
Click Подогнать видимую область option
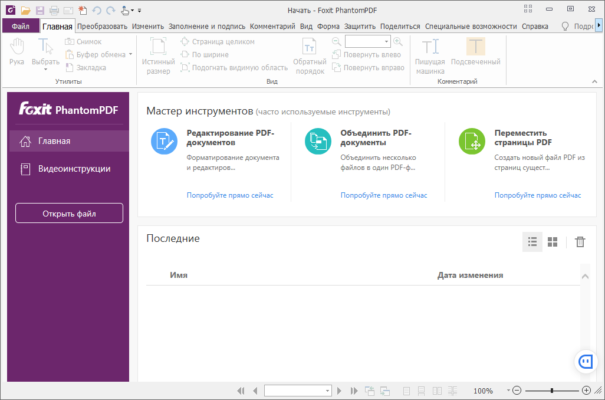click(234, 68)
